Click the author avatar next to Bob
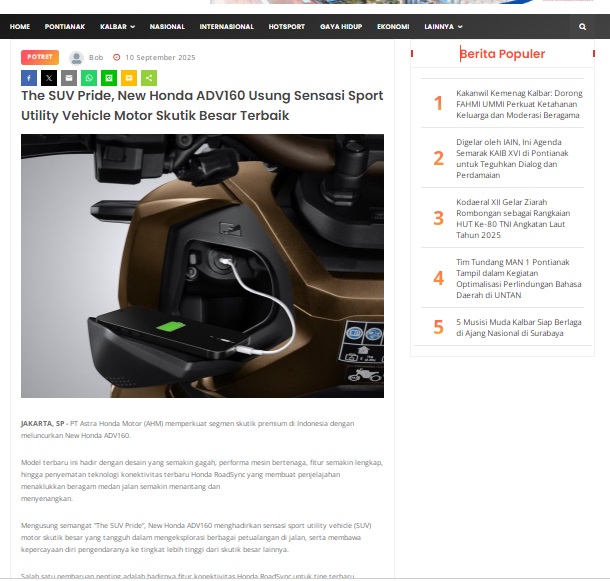The height and width of the screenshot is (581, 610). pos(76,58)
